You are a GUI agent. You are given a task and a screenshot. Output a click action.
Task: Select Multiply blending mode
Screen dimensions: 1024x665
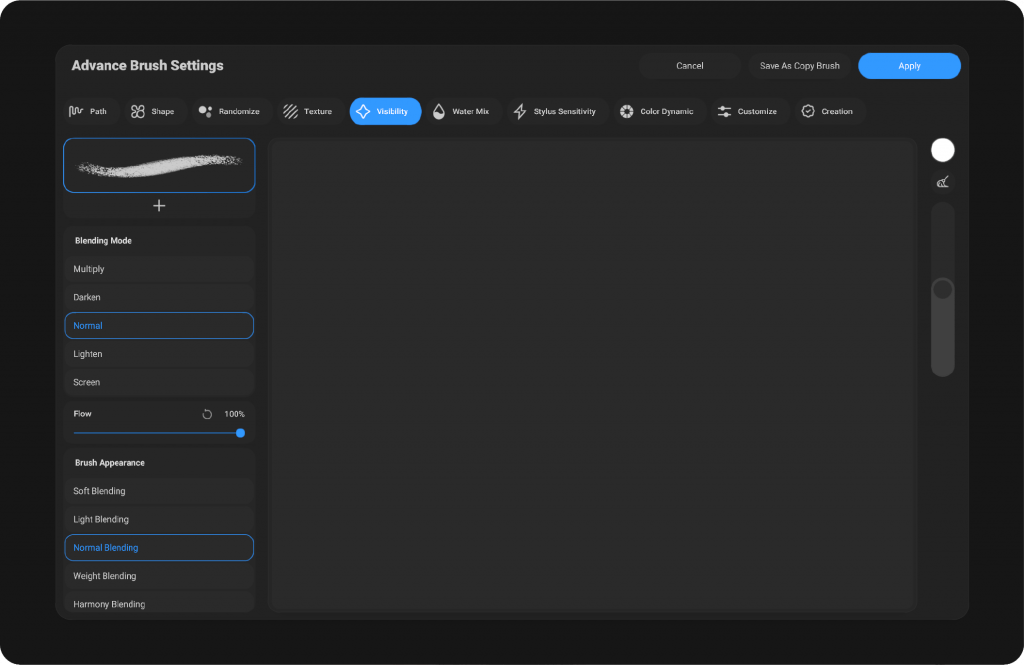(x=159, y=269)
